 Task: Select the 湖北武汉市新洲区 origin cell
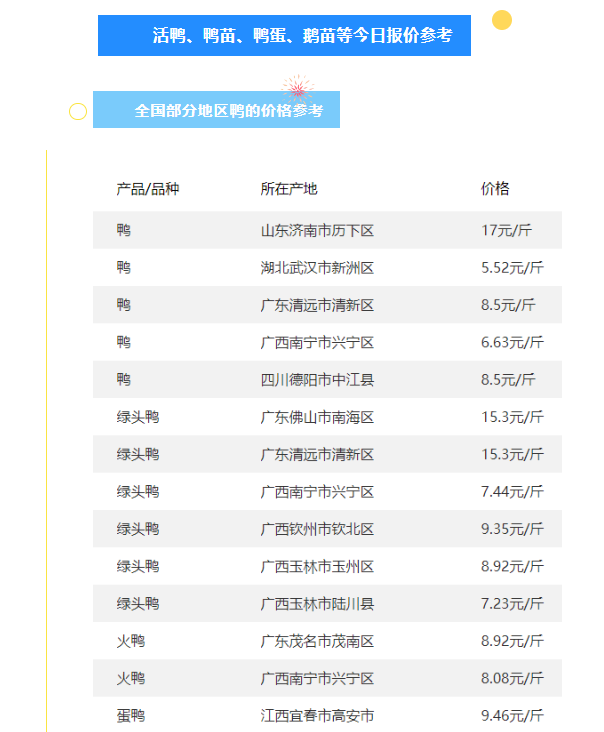click(317, 268)
